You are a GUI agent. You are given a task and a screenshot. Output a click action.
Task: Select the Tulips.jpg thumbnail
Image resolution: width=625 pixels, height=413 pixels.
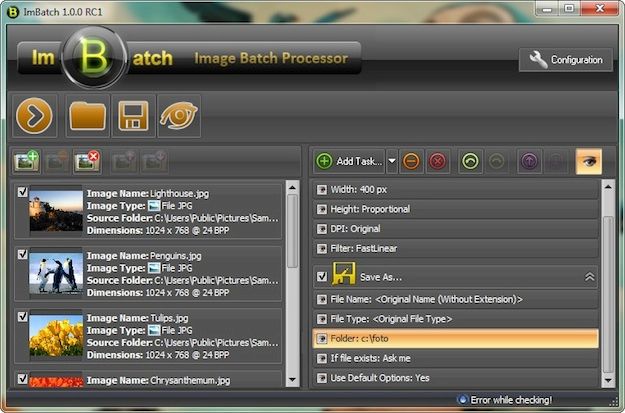click(x=56, y=335)
